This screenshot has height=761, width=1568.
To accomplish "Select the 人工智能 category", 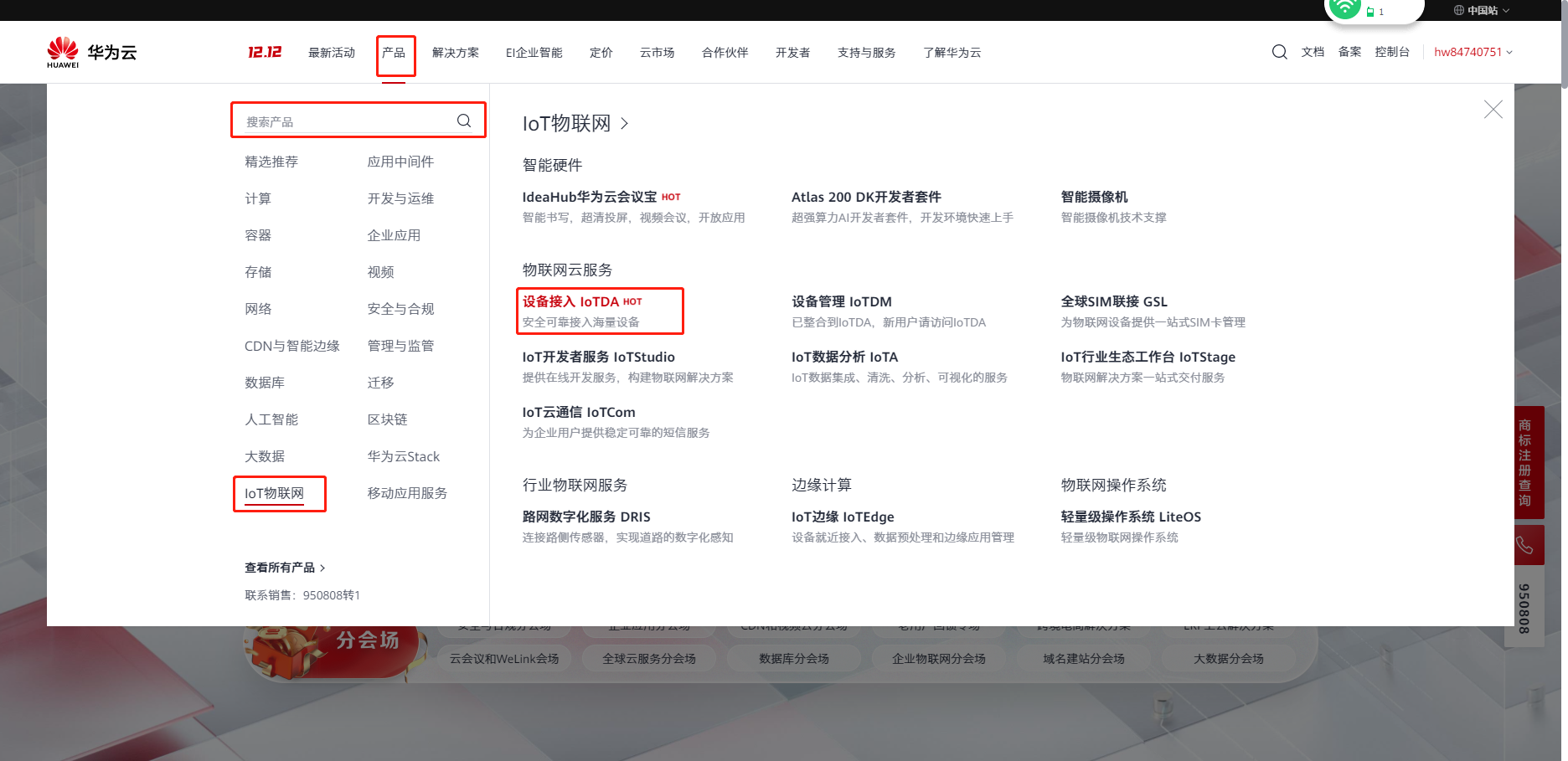I will point(271,419).
